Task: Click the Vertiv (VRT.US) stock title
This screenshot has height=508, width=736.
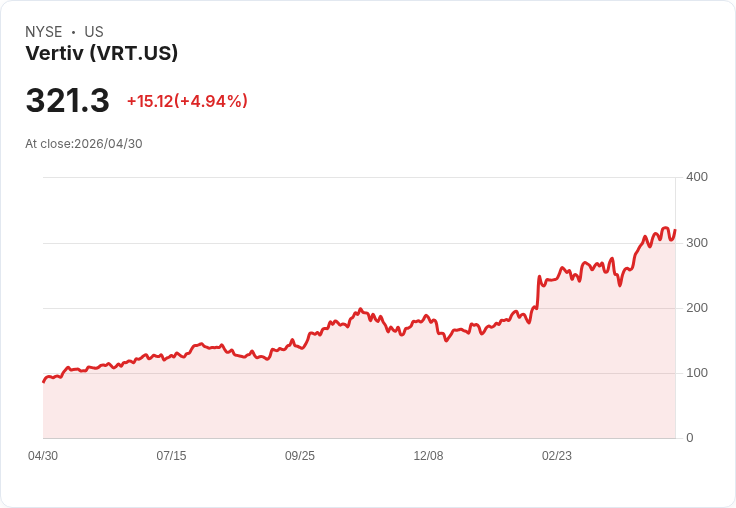Action: point(102,53)
